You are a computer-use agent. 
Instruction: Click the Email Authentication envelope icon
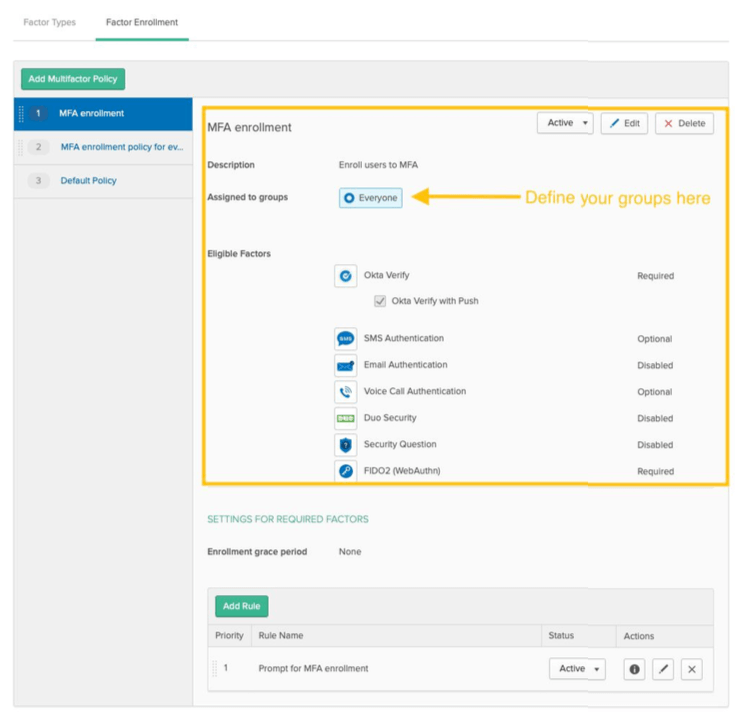pos(346,366)
